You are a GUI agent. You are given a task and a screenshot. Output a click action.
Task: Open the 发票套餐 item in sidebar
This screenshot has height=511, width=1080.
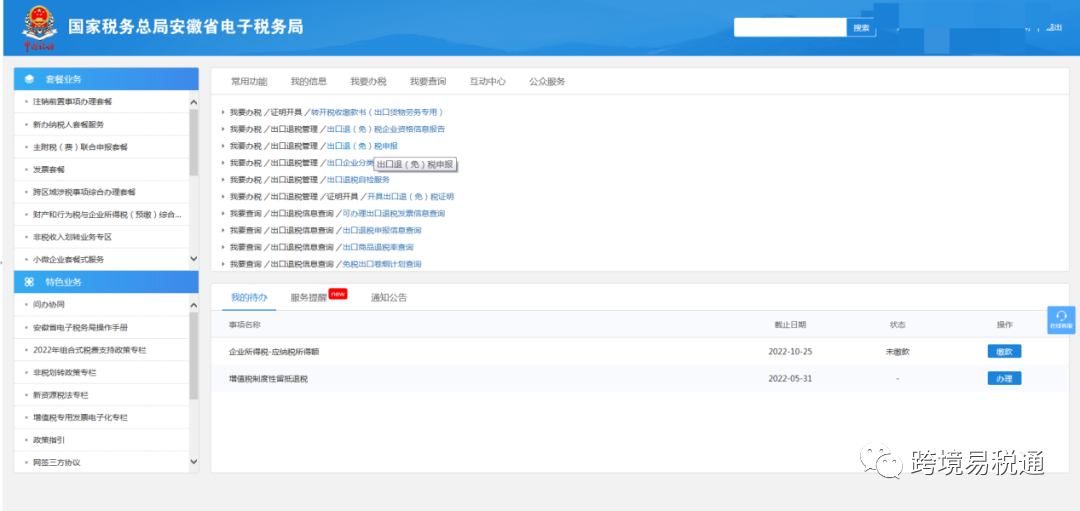(x=49, y=169)
